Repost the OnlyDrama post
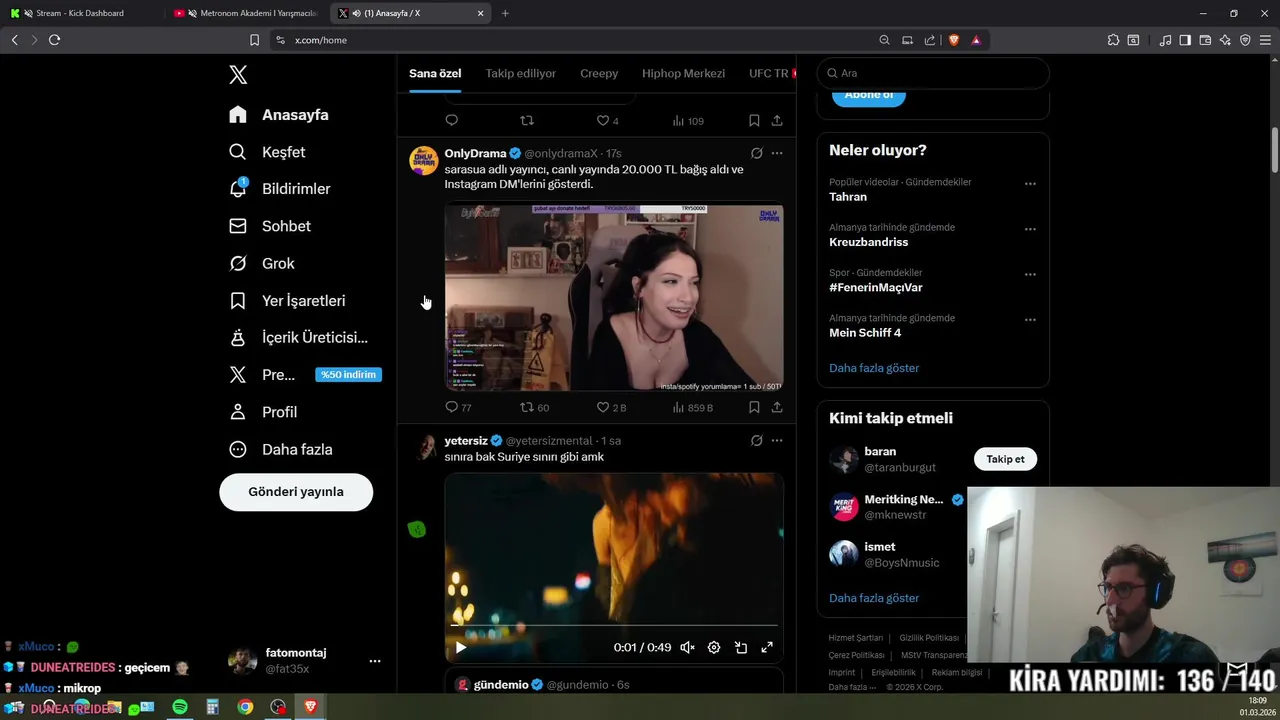Image resolution: width=1280 pixels, height=720 pixels. click(527, 407)
